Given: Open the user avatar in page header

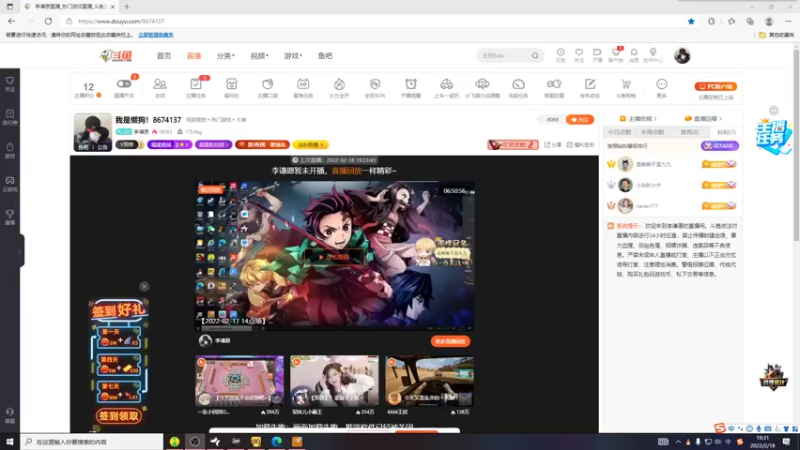Looking at the screenshot, I should point(682,55).
